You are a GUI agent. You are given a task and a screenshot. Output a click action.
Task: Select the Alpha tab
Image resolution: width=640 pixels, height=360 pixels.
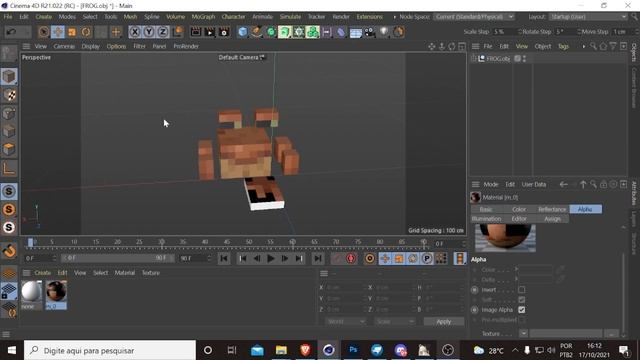585,209
